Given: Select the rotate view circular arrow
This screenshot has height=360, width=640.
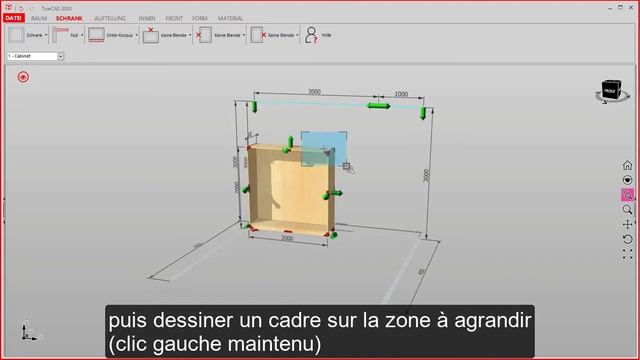Looking at the screenshot, I should [x=627, y=239].
